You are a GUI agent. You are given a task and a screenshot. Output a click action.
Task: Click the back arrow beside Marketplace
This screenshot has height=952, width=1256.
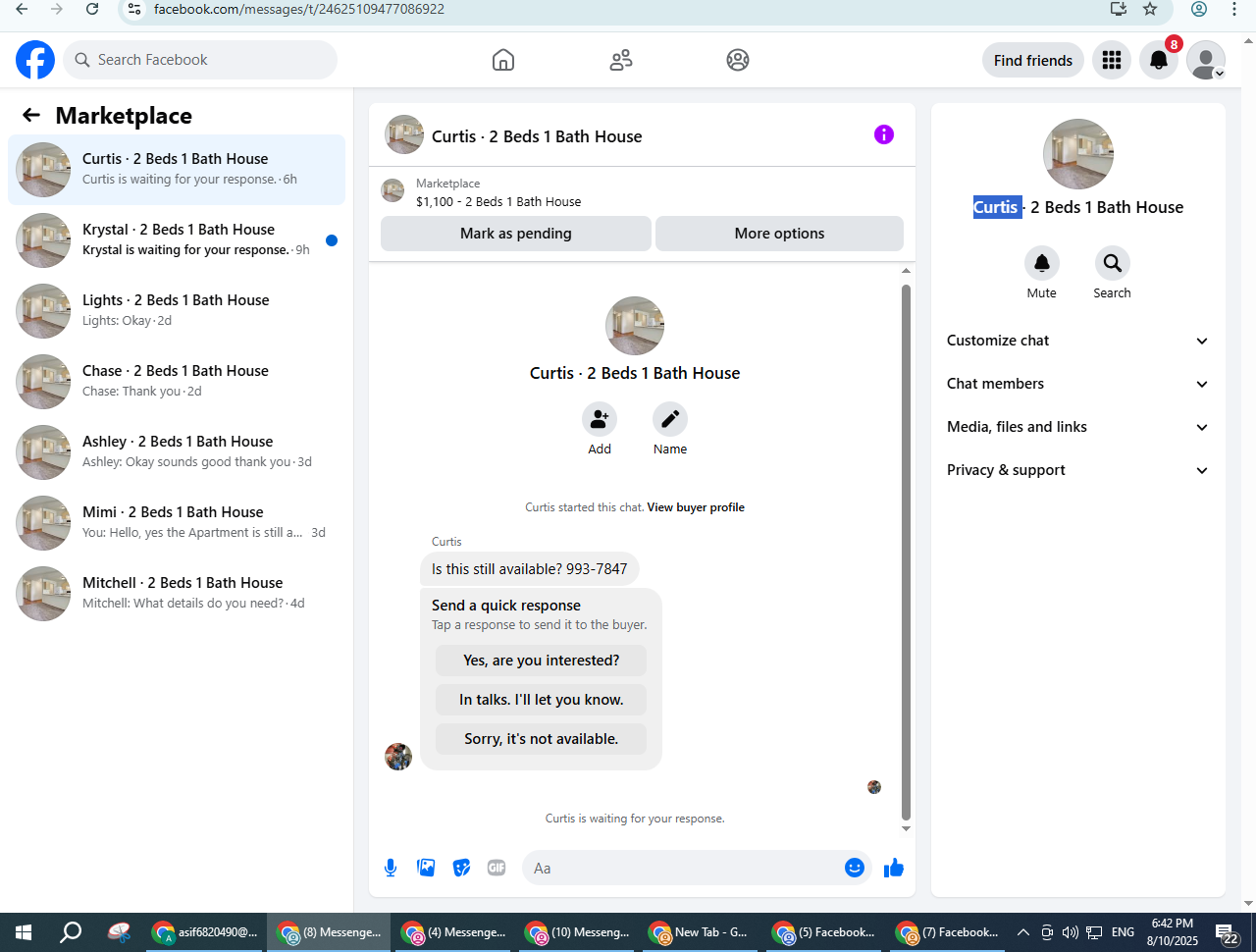[31, 116]
